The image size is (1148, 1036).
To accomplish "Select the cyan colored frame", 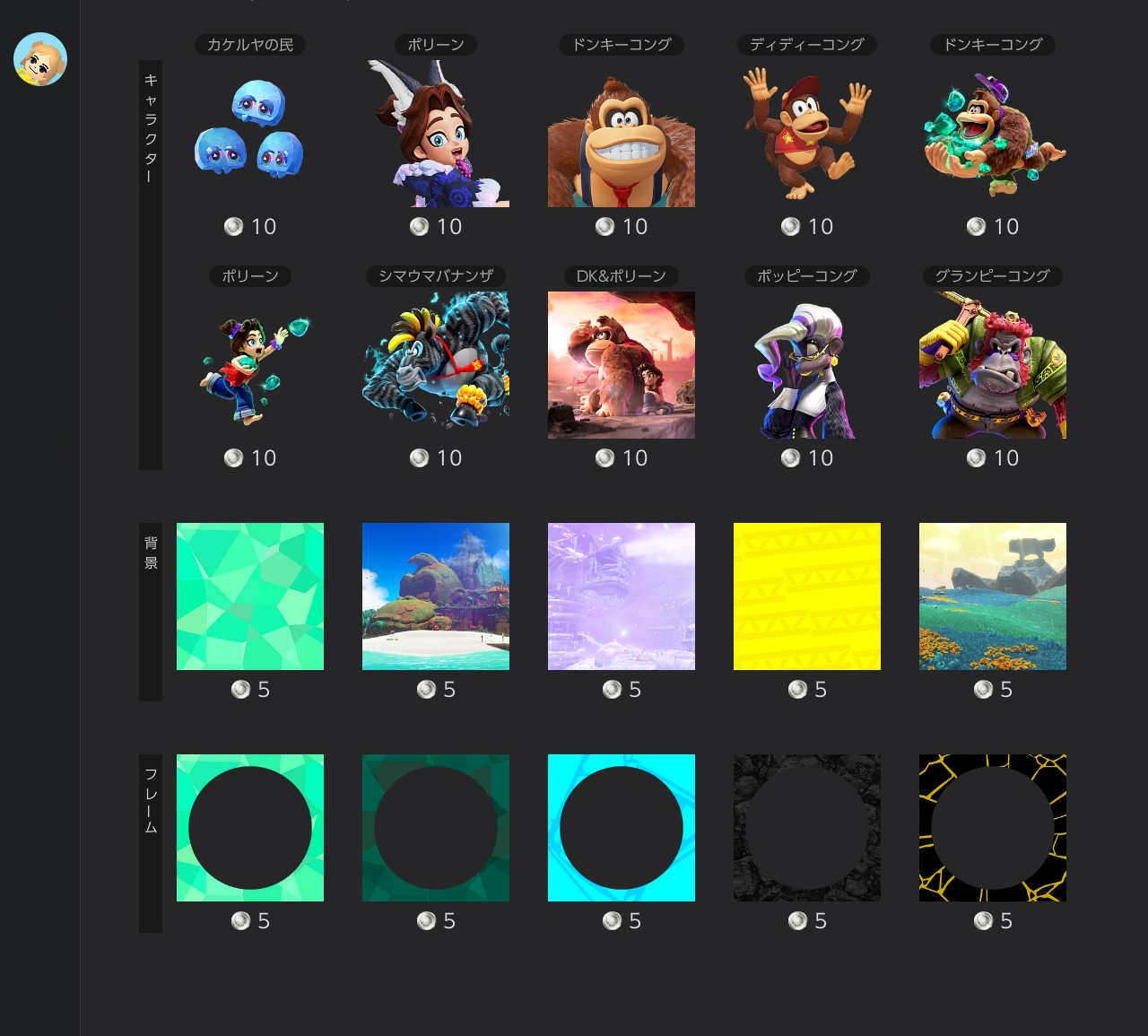I will pyautogui.click(x=622, y=828).
